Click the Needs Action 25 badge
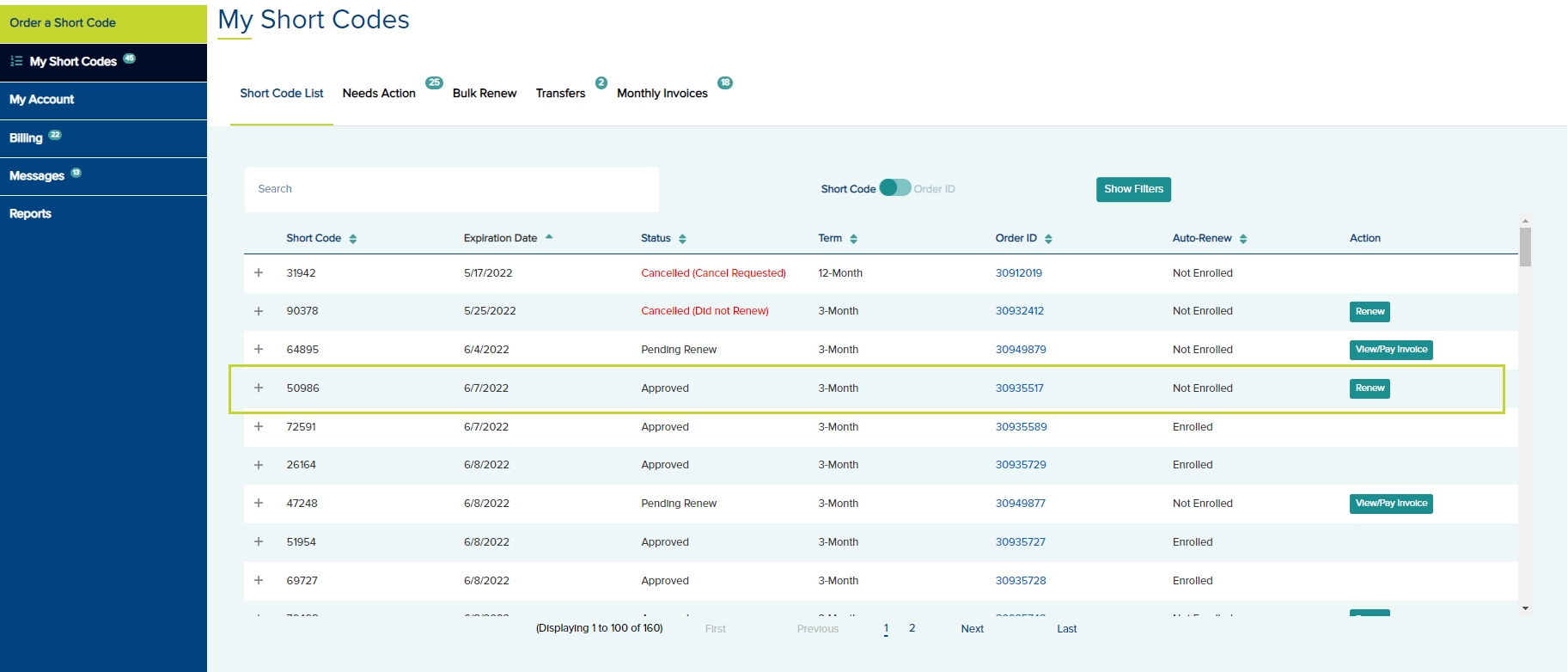This screenshot has width=1568, height=672. pyautogui.click(x=434, y=83)
